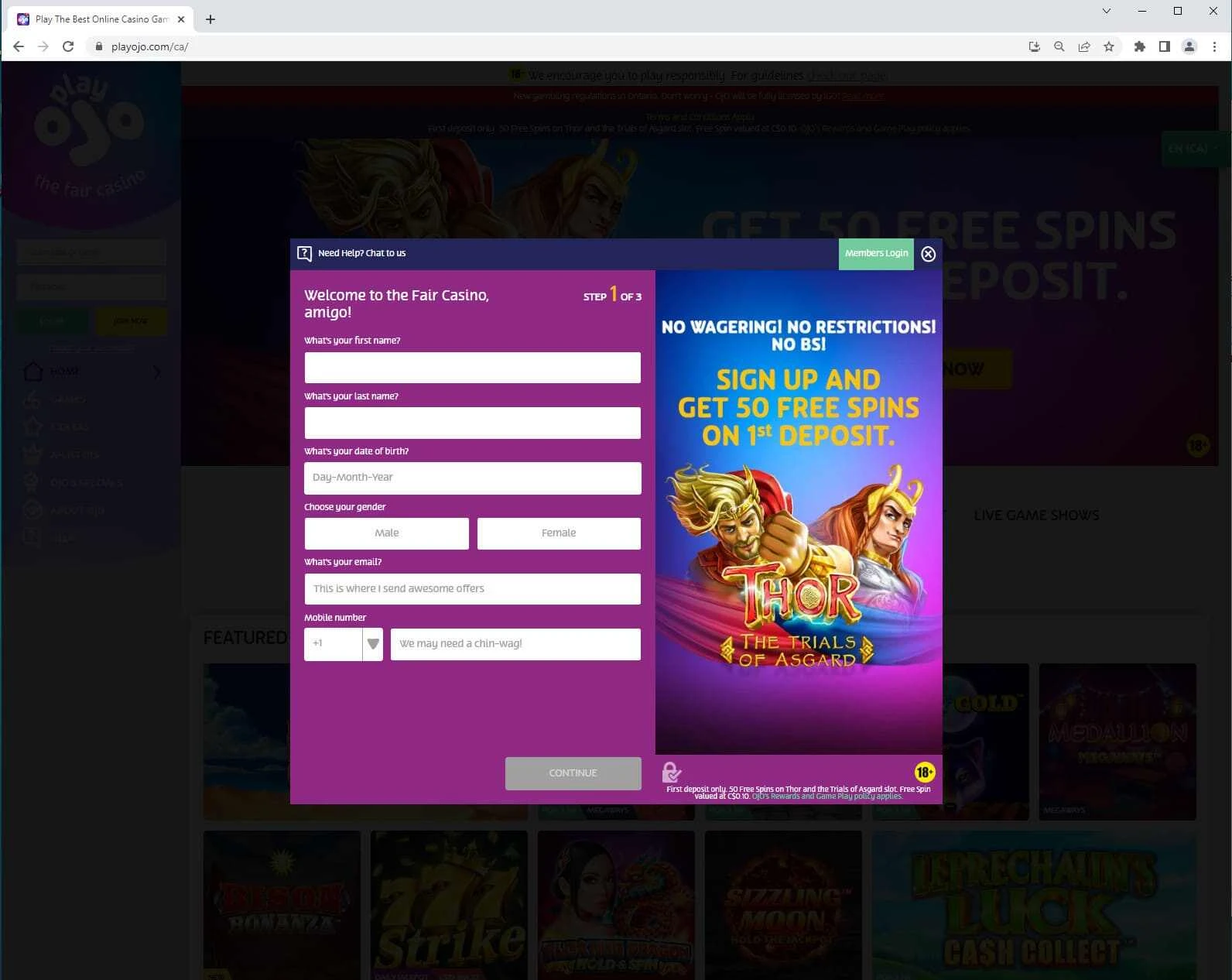Click the email input field
The width and height of the screenshot is (1232, 980).
pyautogui.click(x=472, y=589)
